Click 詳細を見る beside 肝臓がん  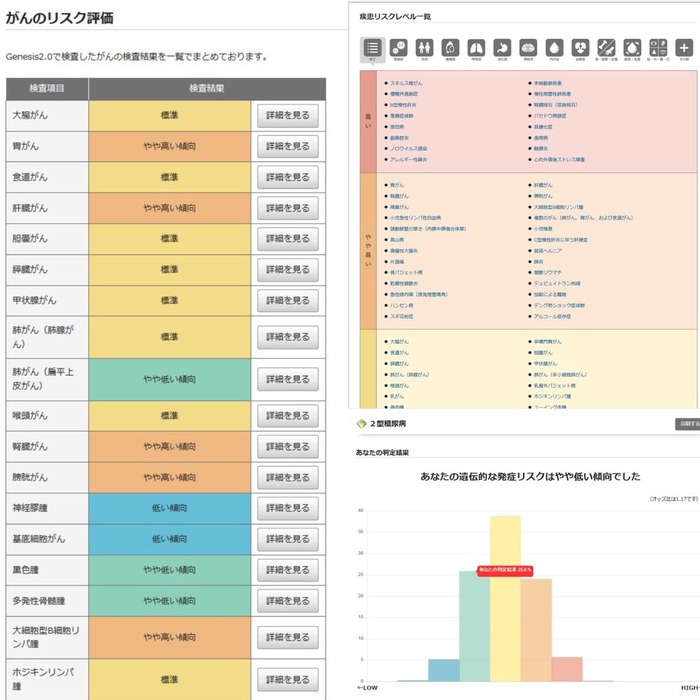point(288,208)
